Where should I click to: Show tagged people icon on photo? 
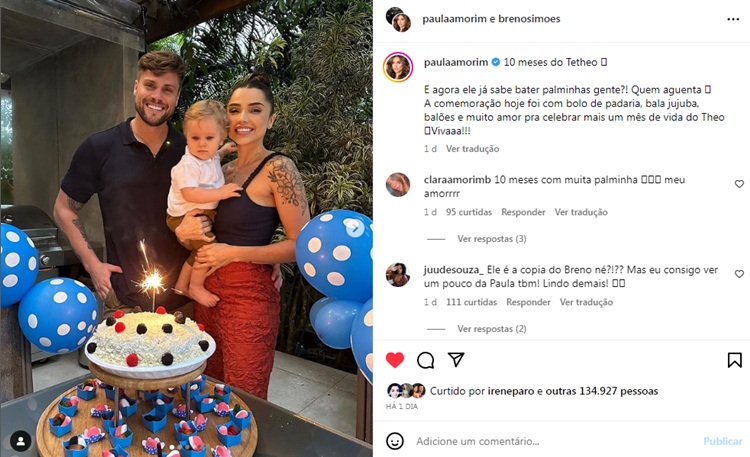pos(21,441)
